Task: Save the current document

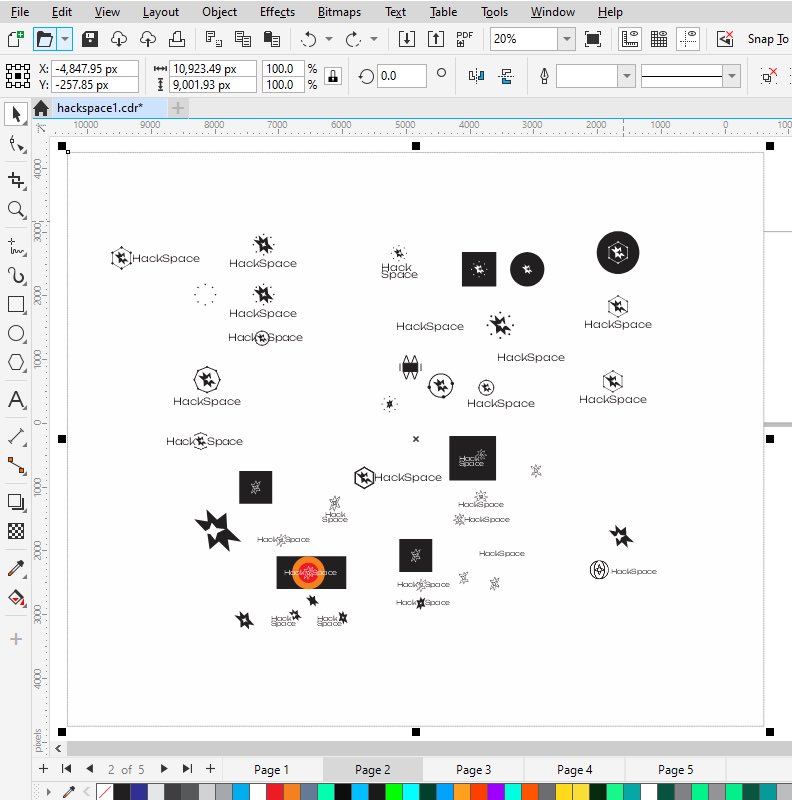Action: pos(90,39)
